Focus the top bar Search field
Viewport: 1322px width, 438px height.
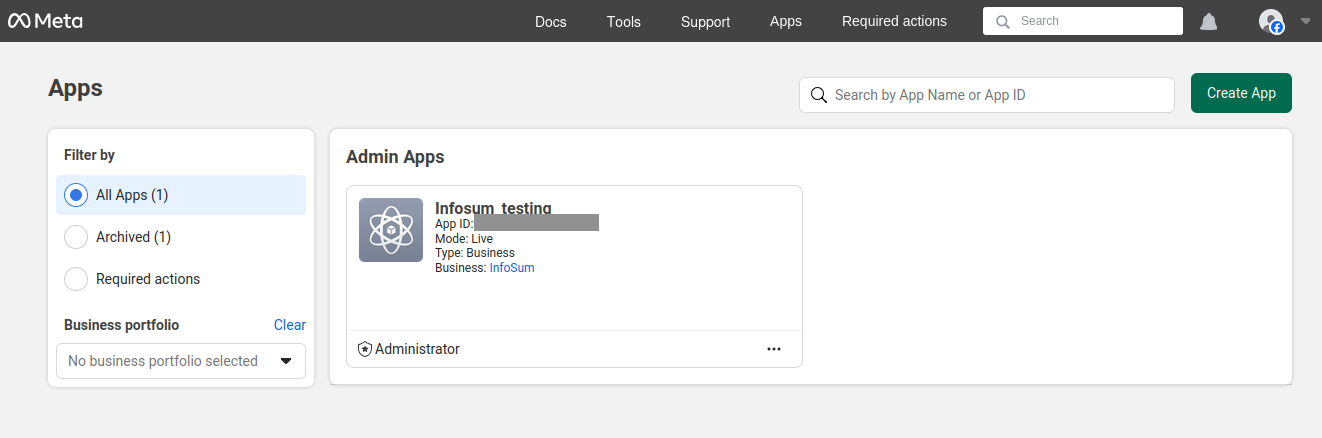tap(1083, 21)
